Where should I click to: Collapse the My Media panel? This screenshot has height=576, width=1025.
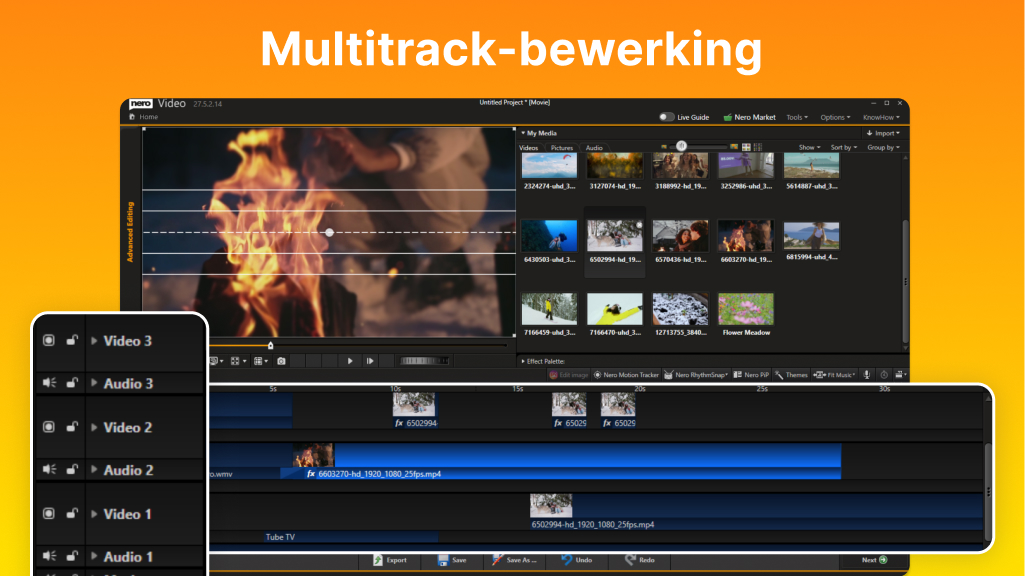pyautogui.click(x=523, y=133)
